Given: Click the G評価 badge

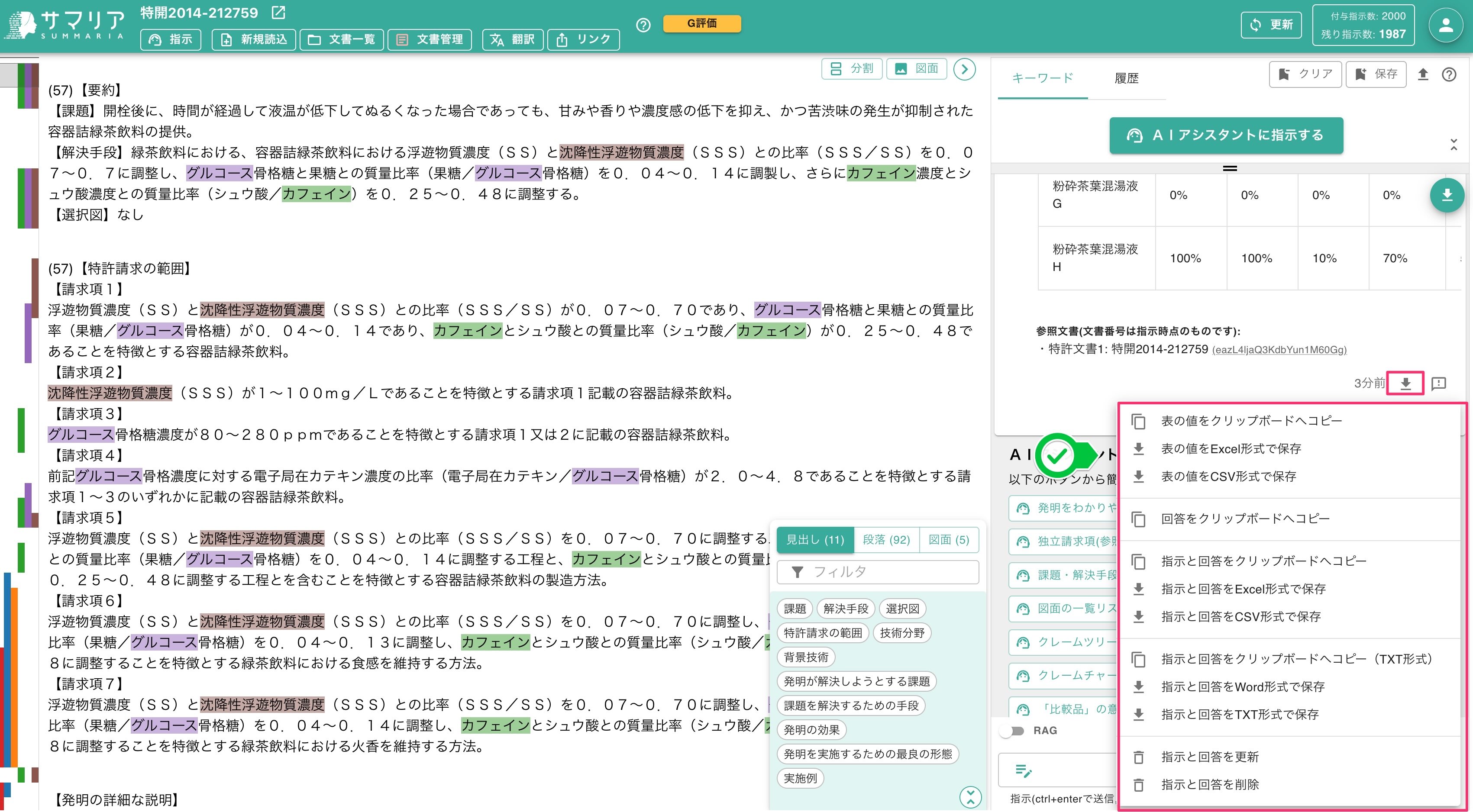Looking at the screenshot, I should 701,23.
